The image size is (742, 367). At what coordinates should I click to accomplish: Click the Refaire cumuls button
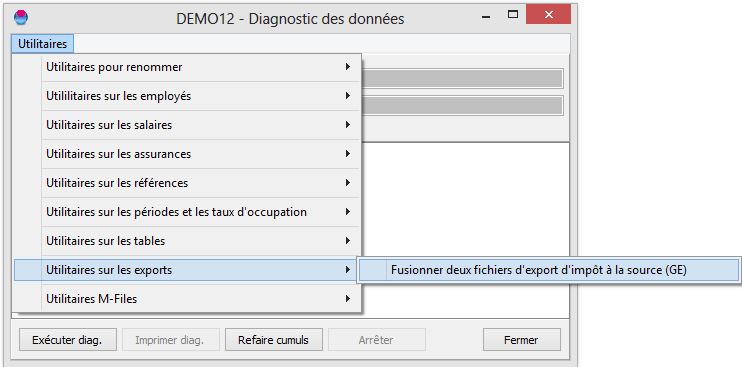(x=274, y=340)
